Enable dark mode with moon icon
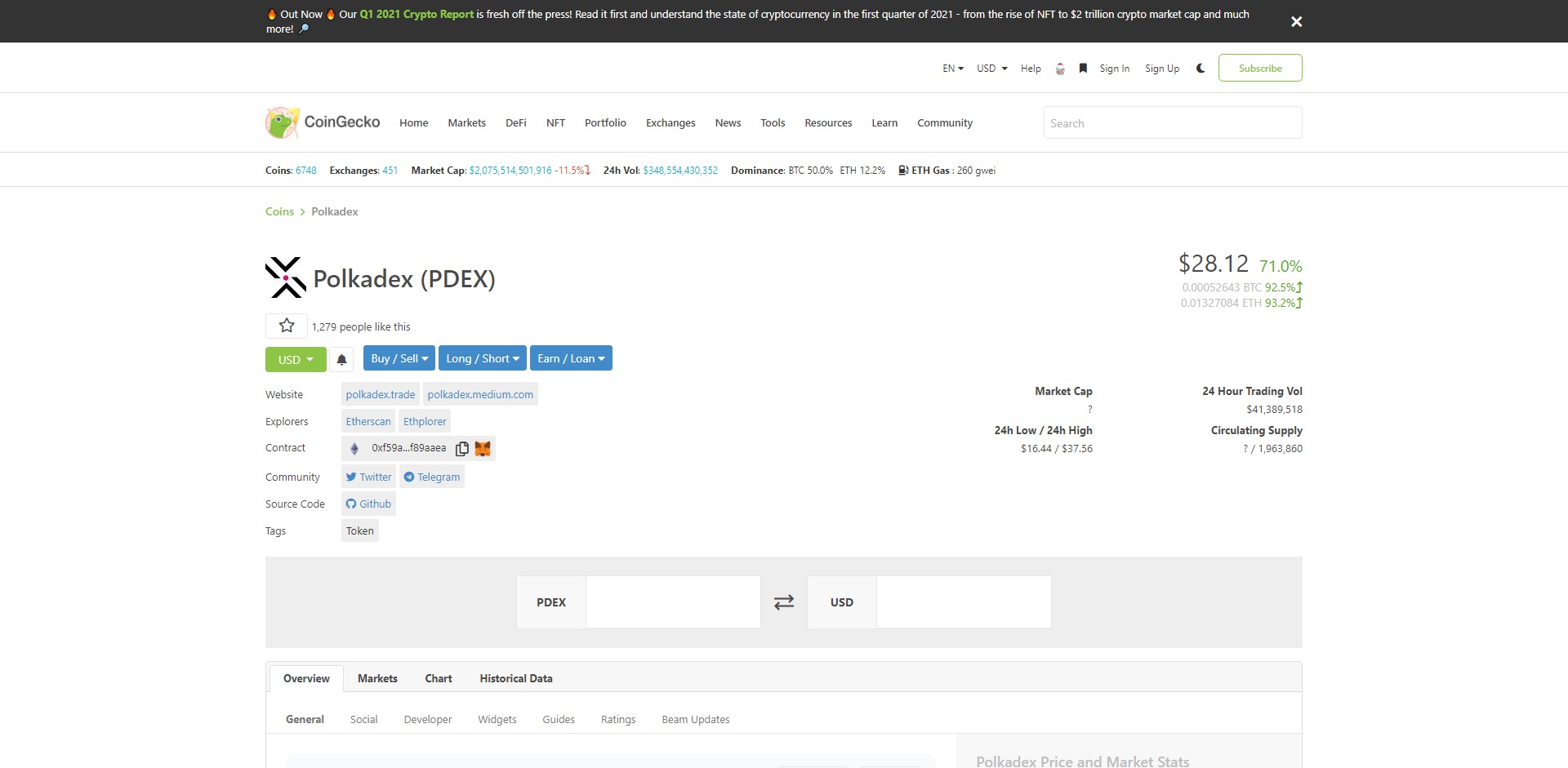 point(1200,69)
